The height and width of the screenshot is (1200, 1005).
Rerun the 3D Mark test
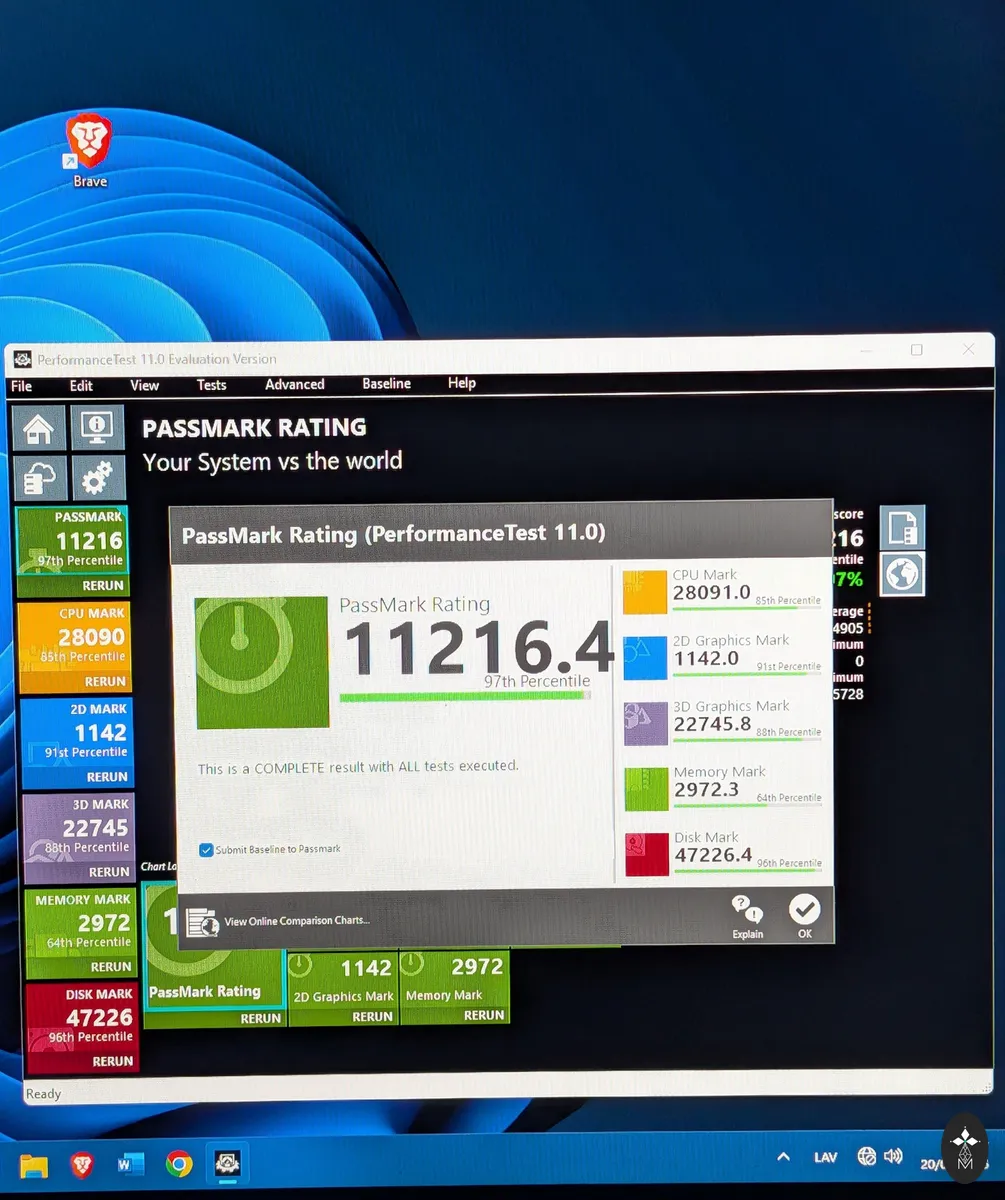pyautogui.click(x=109, y=872)
